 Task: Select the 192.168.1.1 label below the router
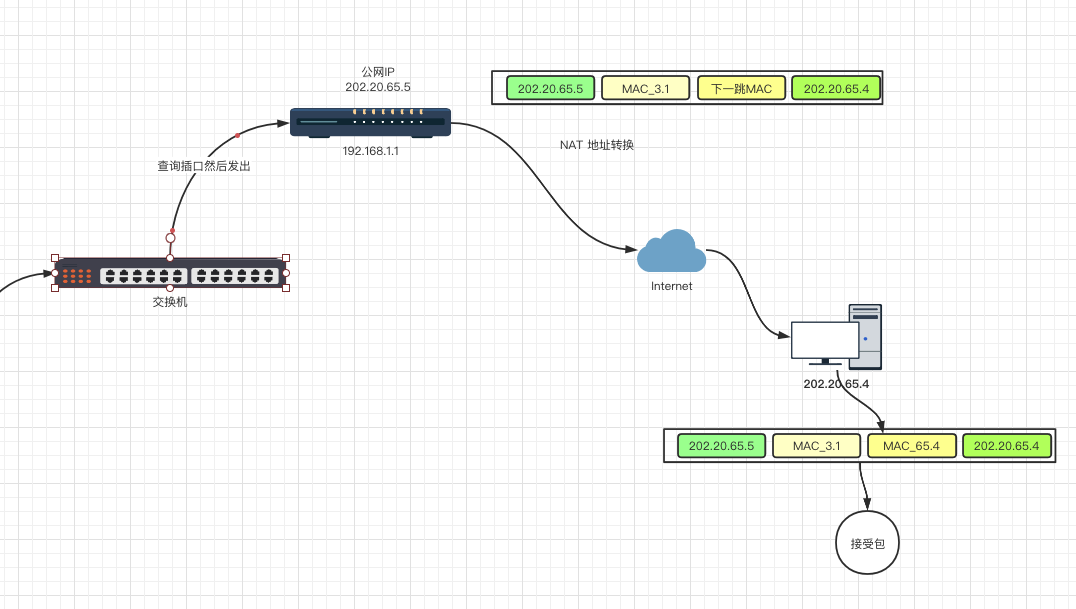click(370, 151)
